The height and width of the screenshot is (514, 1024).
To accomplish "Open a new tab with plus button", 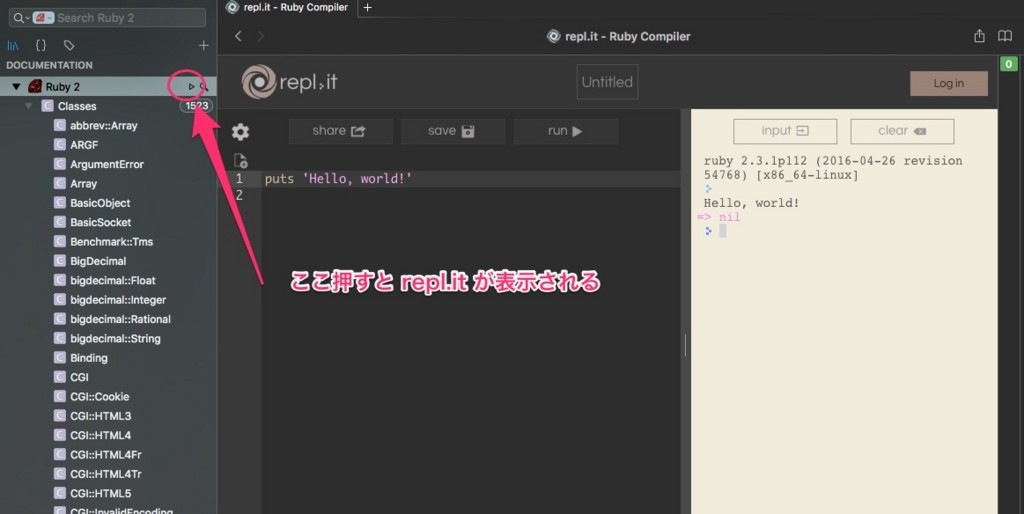I will [367, 7].
